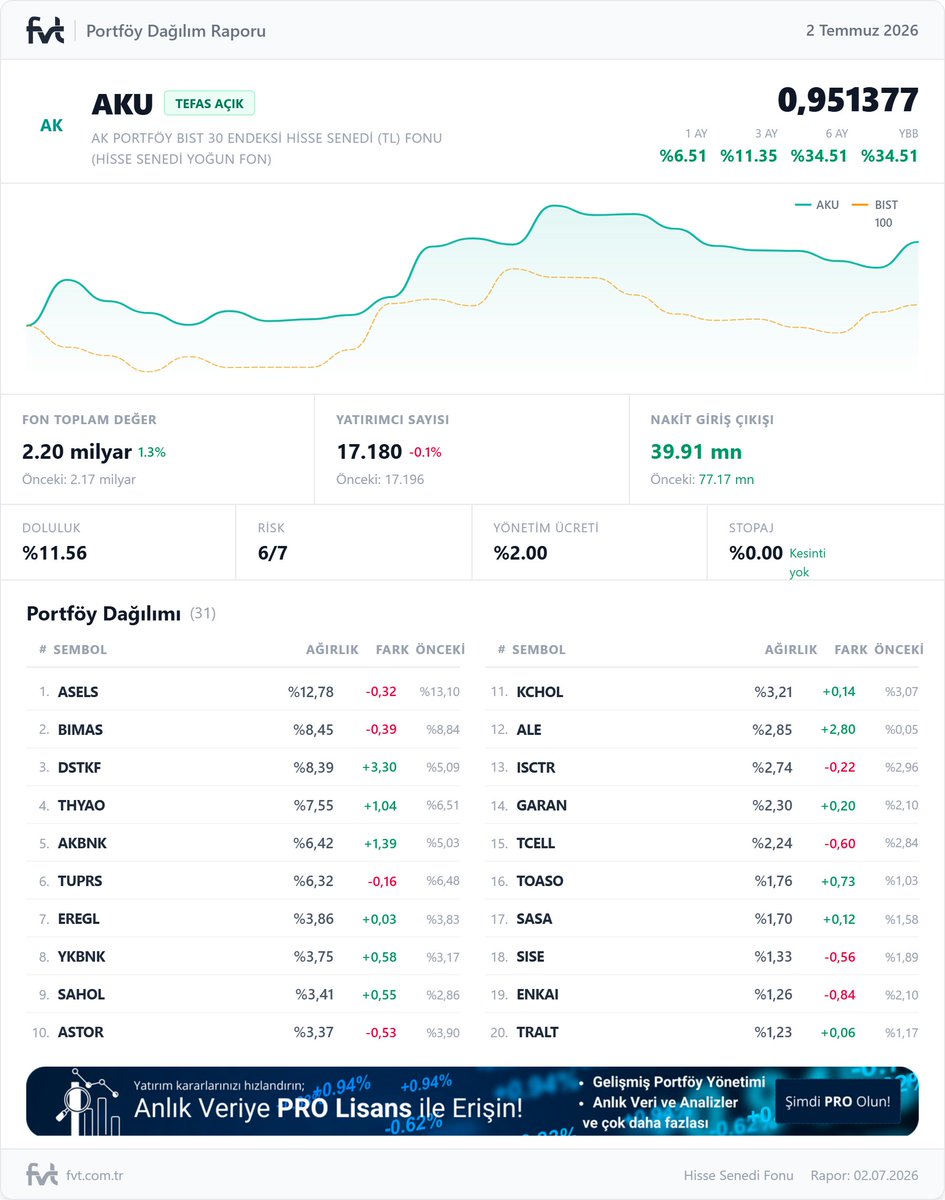Screen dimensions: 945x1200
Task: Toggle the AKU chart legend entry
Action: [x=817, y=204]
